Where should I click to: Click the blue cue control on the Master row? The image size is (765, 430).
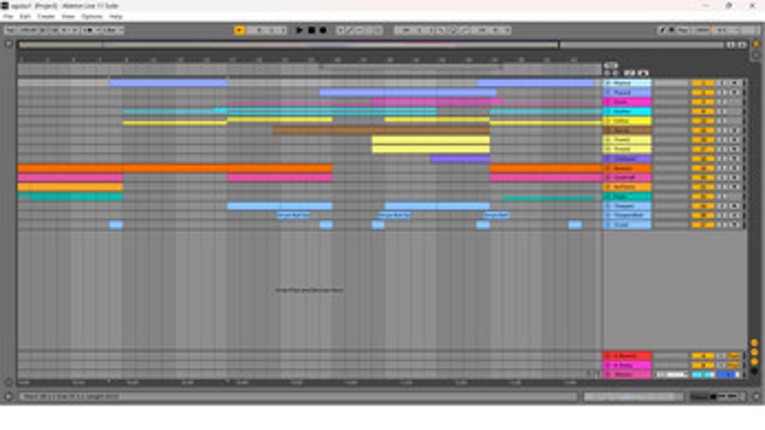[728, 374]
